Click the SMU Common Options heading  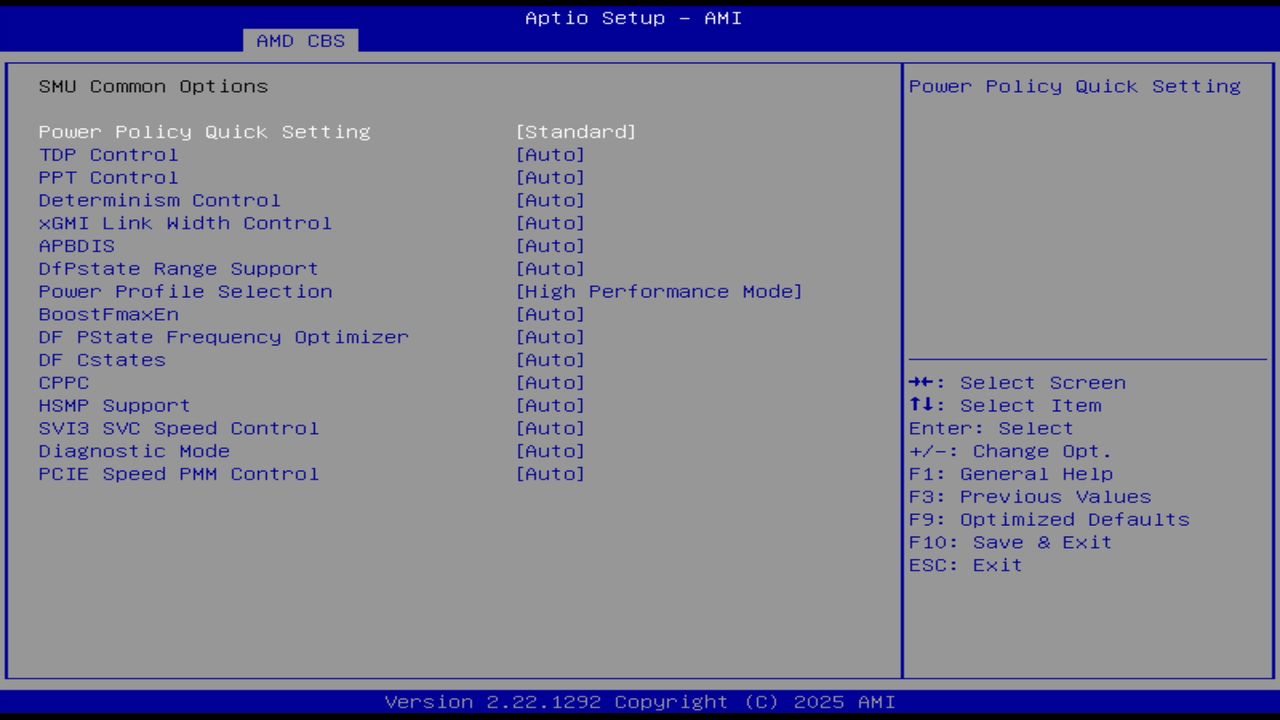pos(153,87)
